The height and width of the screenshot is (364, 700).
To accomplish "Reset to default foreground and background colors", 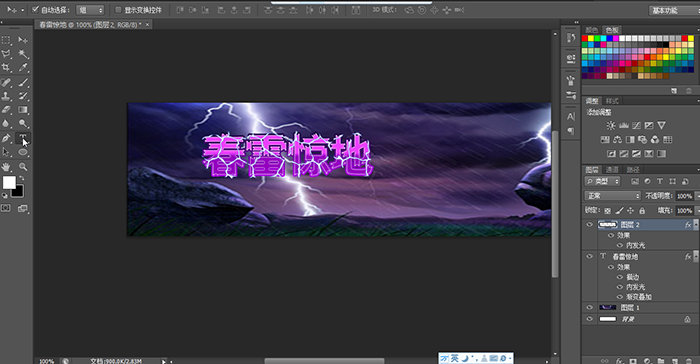I will click(x=5, y=196).
